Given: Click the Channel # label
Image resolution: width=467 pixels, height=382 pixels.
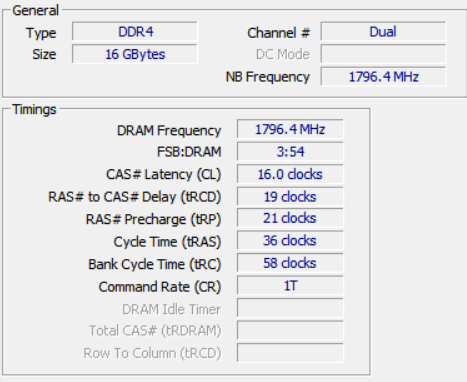Looking at the screenshot, I should tap(279, 33).
